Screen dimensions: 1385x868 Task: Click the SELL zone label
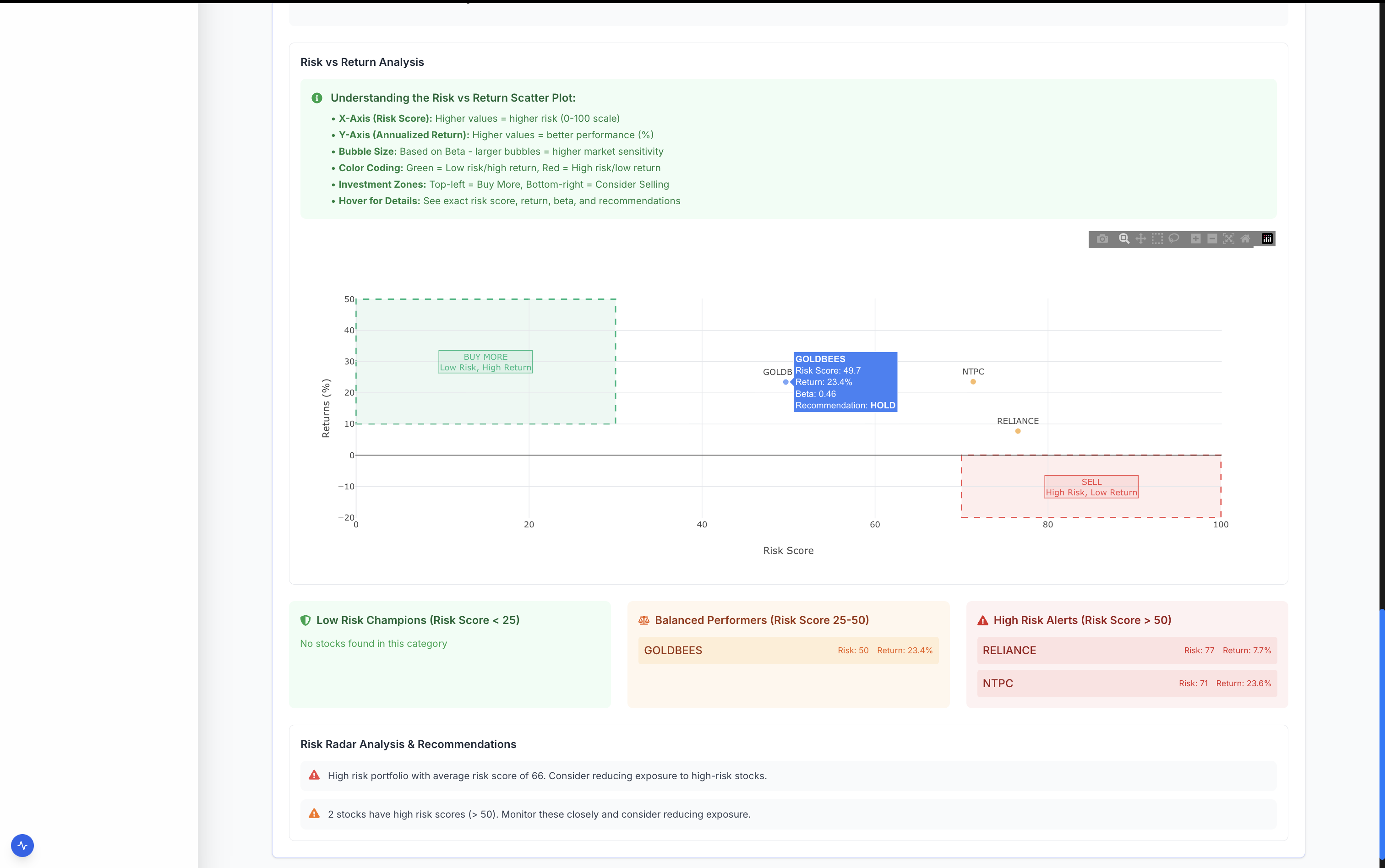(x=1091, y=487)
